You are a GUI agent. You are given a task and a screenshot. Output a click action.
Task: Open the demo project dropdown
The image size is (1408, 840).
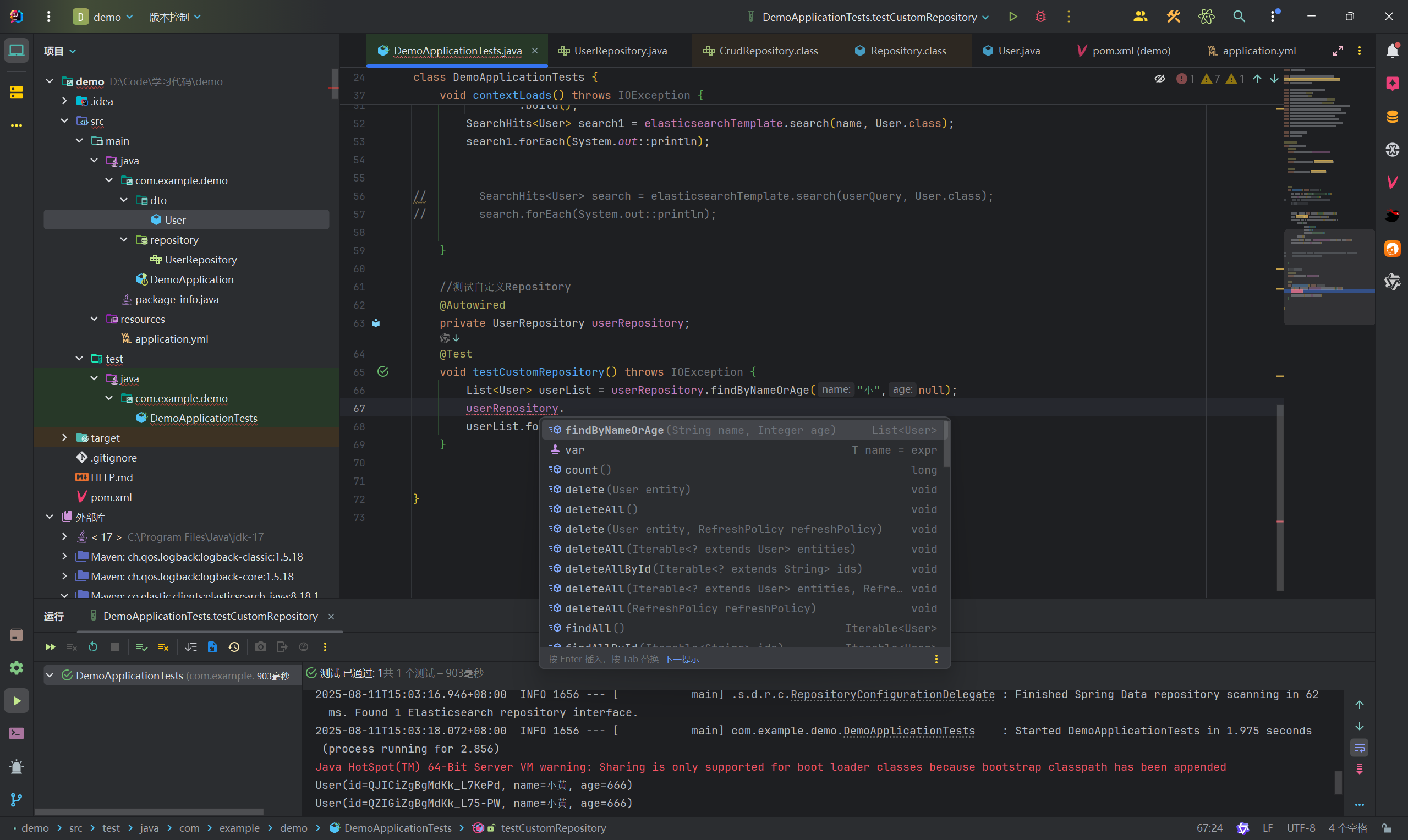point(103,17)
